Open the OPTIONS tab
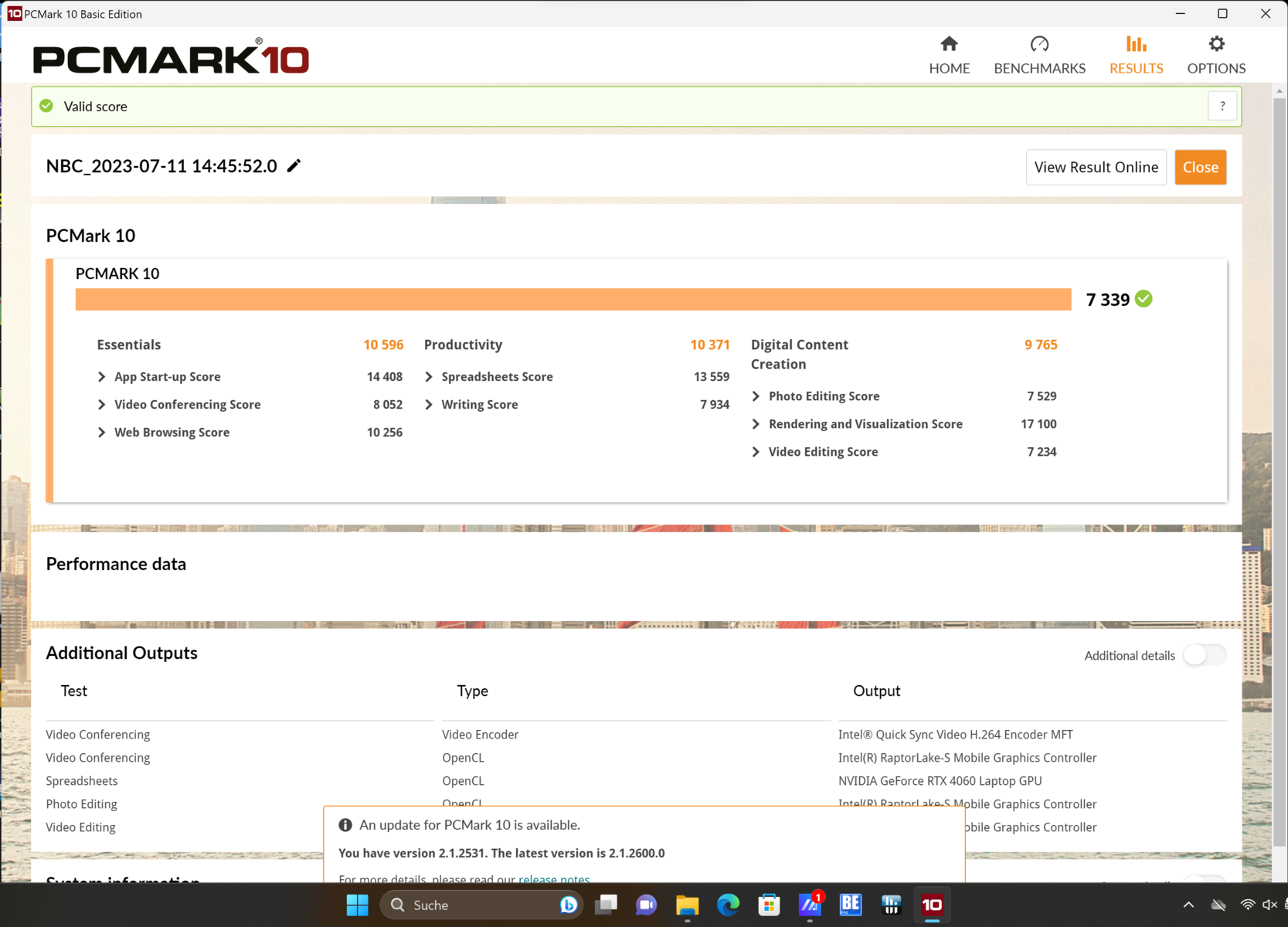Screen dimensions: 1288x927 coord(1216,55)
